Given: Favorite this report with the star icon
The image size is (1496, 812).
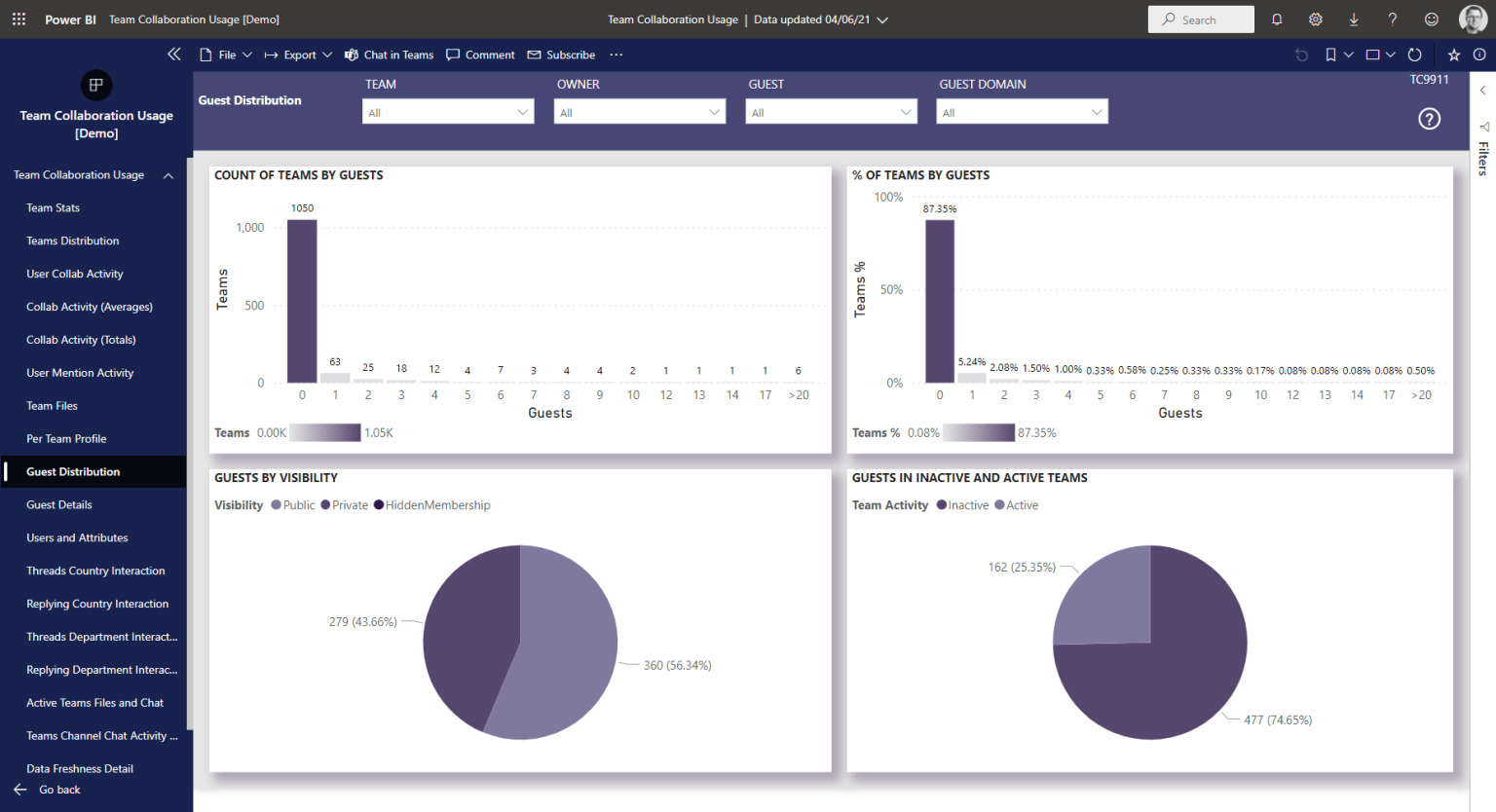Looking at the screenshot, I should click(x=1454, y=55).
